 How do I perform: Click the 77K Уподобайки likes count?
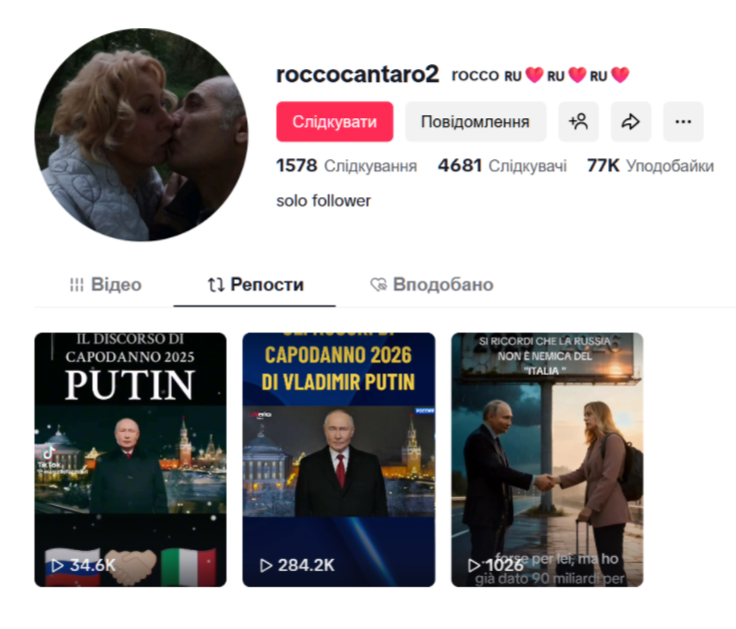[650, 166]
